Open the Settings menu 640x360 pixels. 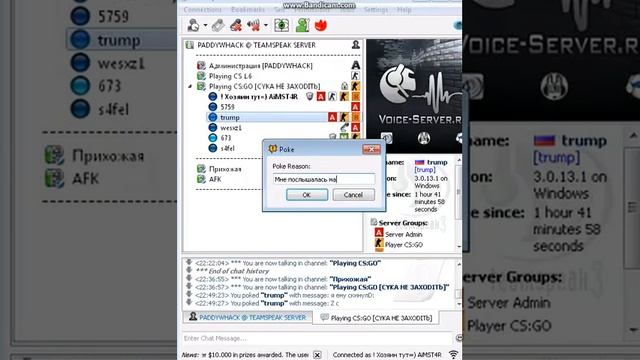coord(376,9)
